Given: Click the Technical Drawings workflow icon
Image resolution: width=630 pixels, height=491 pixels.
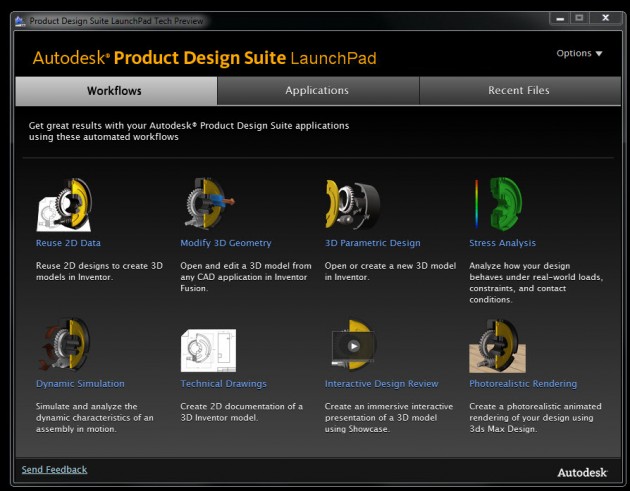Looking at the screenshot, I should pos(208,347).
